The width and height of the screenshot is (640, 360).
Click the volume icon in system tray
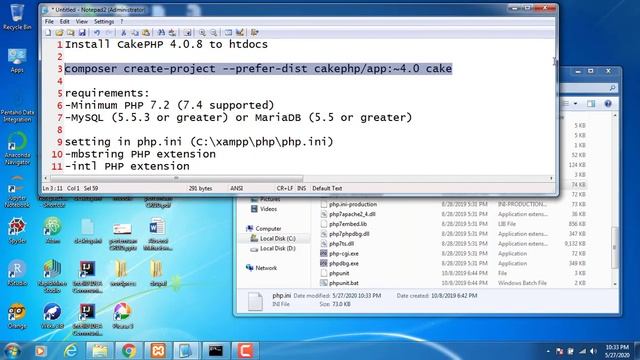[593, 351]
